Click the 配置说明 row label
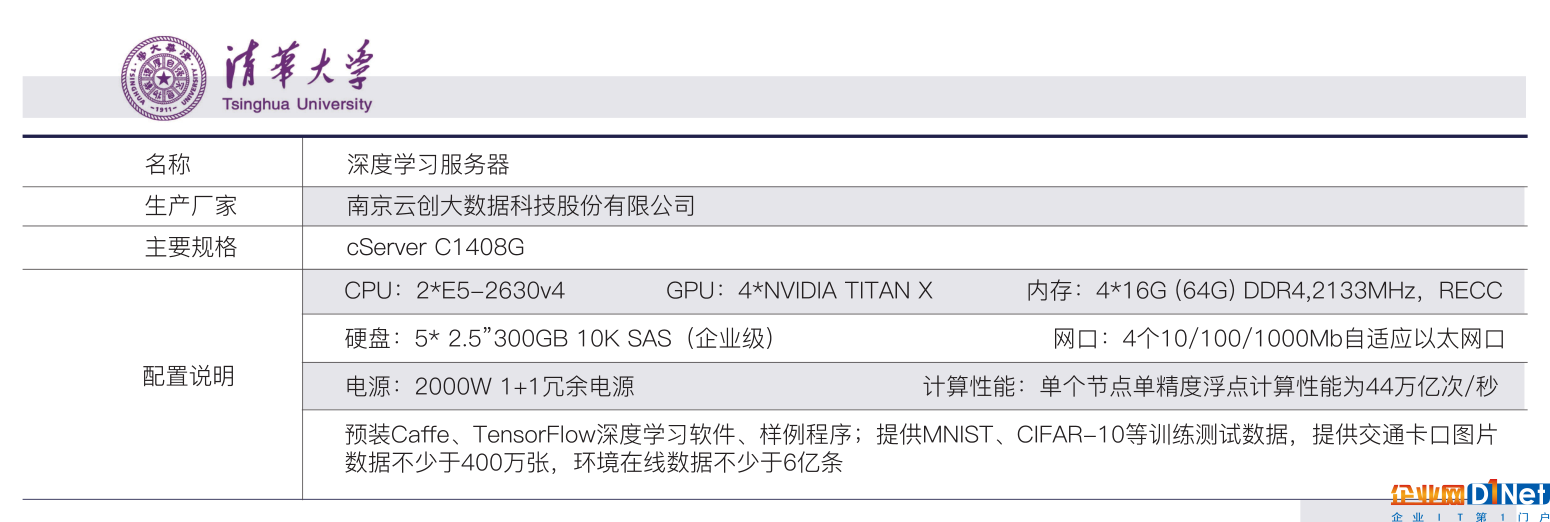This screenshot has width=1550, height=522. point(189,376)
